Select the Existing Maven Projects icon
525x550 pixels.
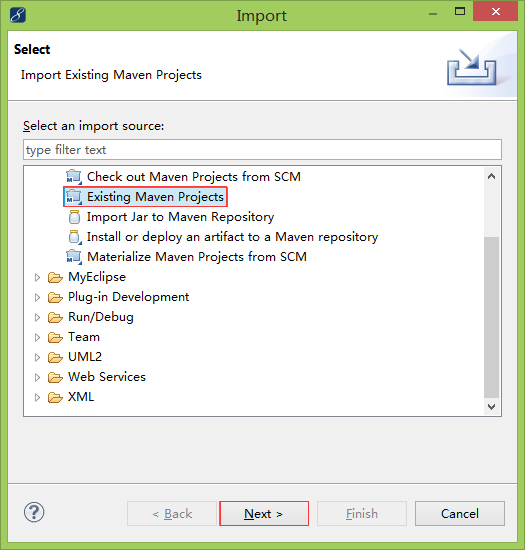[x=74, y=197]
